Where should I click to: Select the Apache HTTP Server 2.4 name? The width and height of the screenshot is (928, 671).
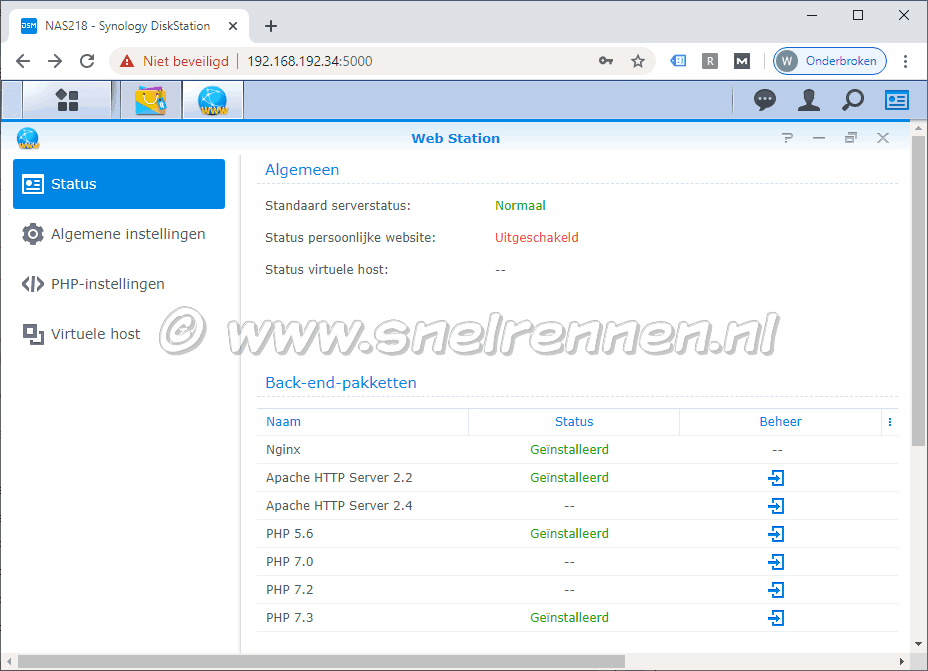point(339,506)
